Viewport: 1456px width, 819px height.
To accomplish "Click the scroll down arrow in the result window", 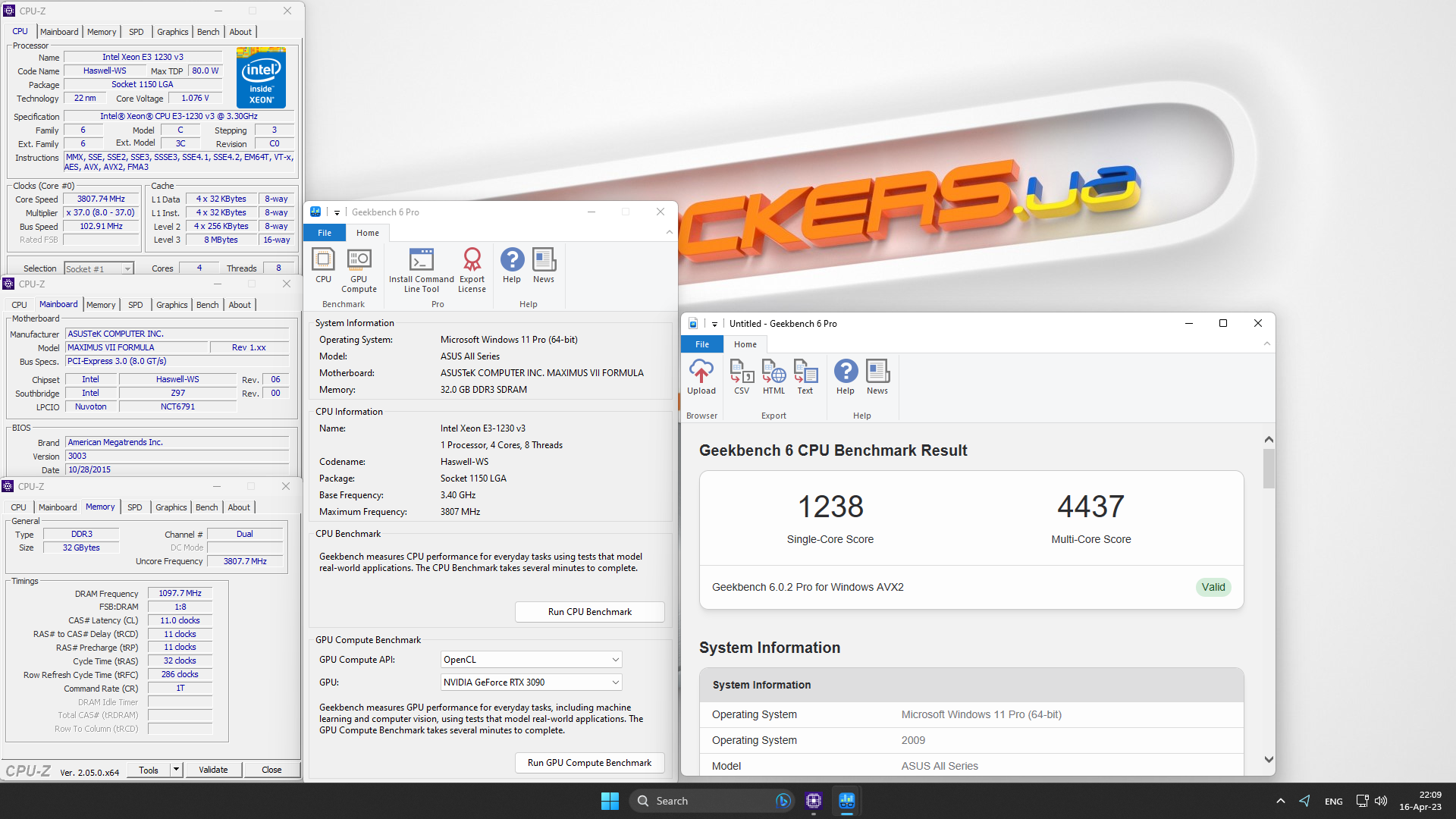I will [x=1269, y=759].
